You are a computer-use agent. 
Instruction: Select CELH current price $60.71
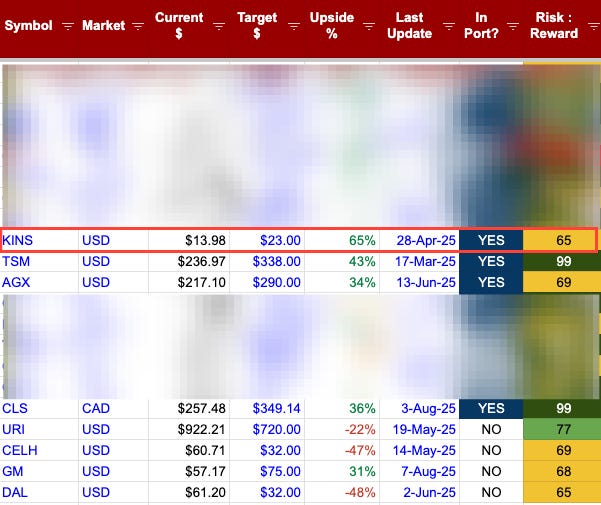[189, 450]
